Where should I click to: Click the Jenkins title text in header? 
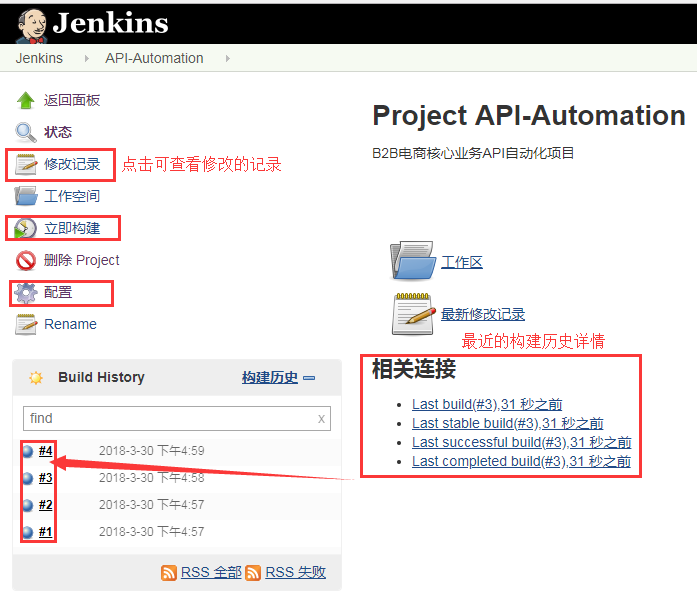110,22
